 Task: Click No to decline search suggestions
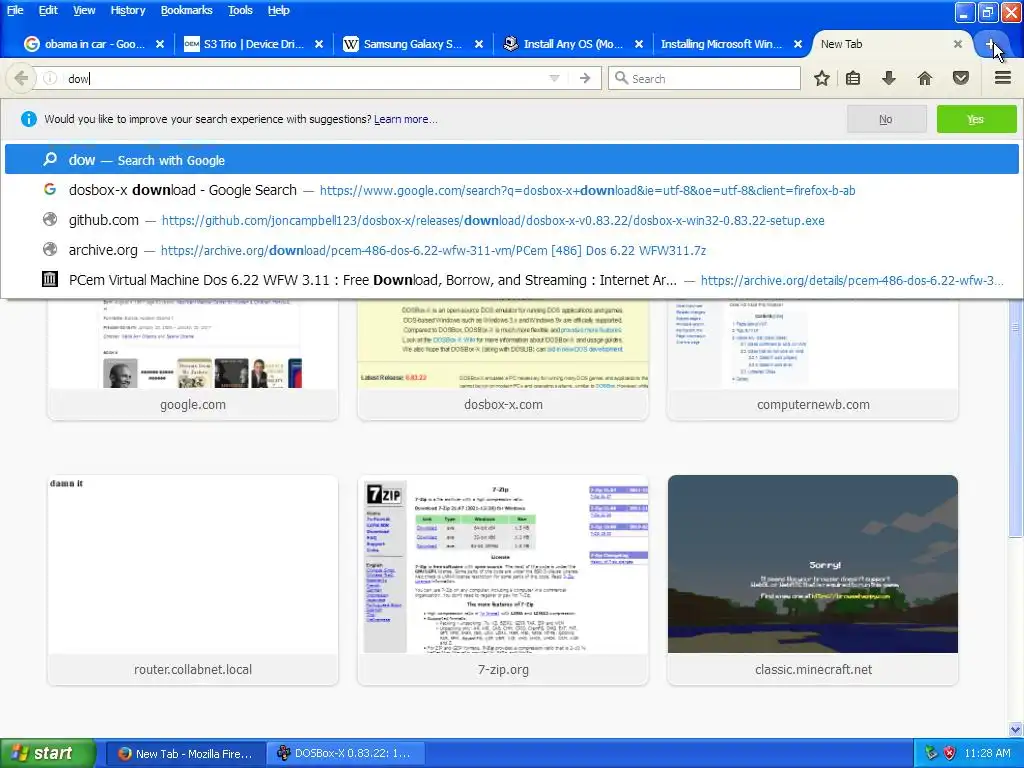[x=886, y=120]
